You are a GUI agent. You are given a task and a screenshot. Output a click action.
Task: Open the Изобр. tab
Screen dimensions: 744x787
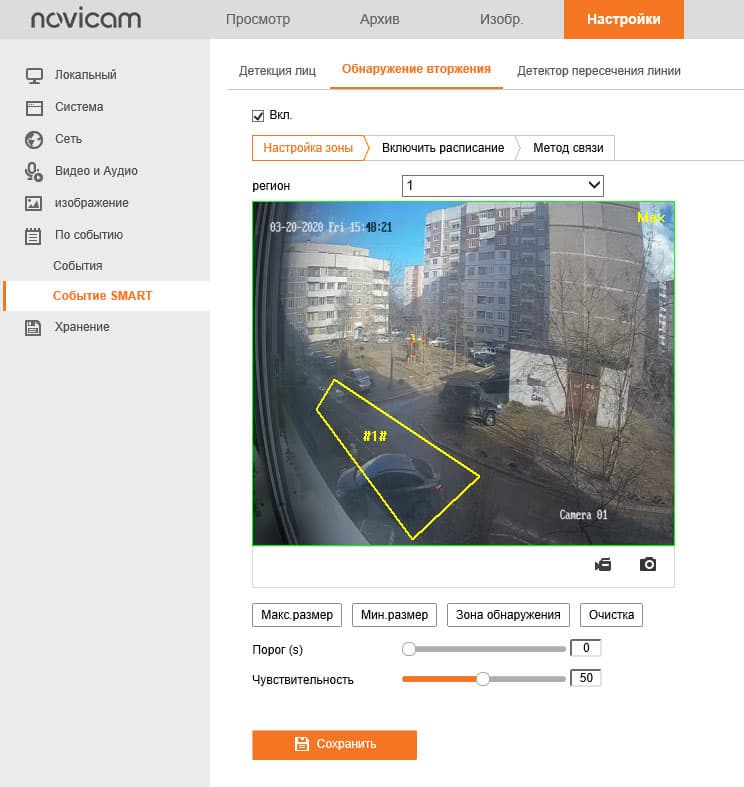tap(502, 19)
